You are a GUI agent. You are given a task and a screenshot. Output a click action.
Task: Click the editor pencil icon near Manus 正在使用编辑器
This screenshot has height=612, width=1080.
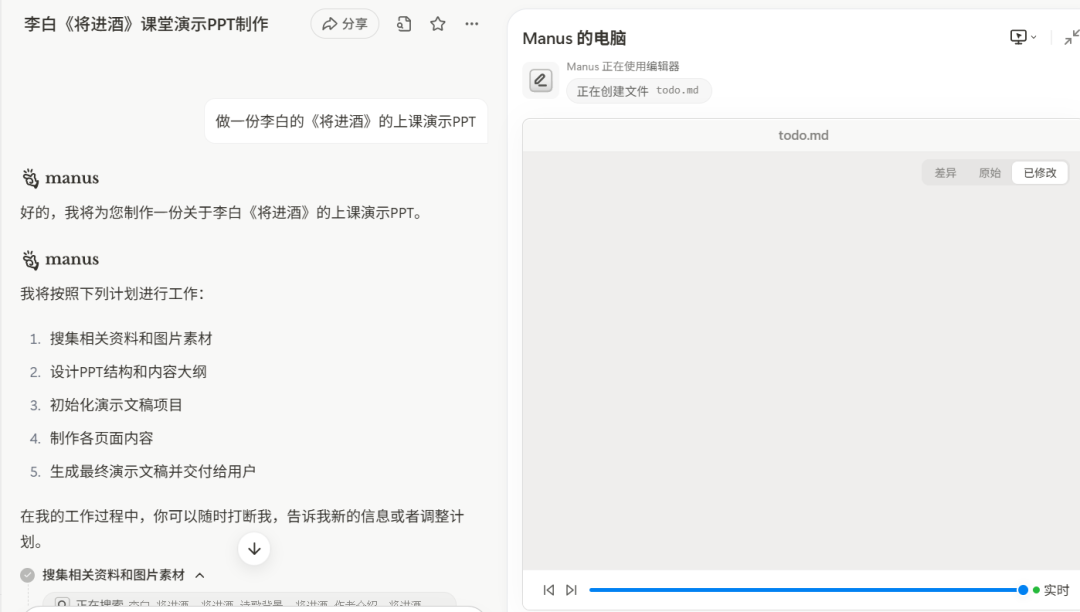(540, 80)
